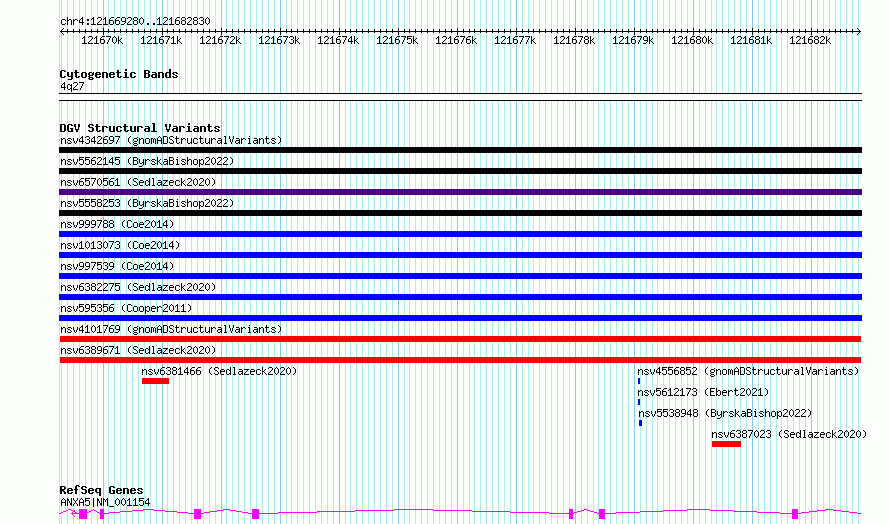
Task: Click the Cytogenetic Bands track heading
Action: coord(119,74)
